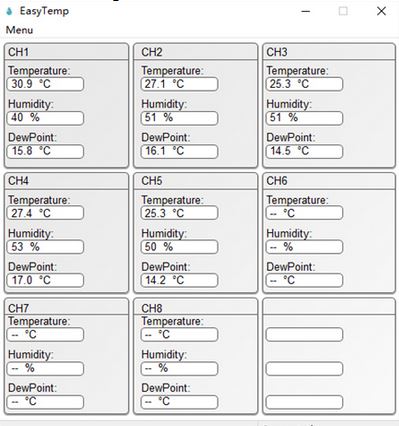The image size is (399, 426).
Task: Click CH2 DewPoint field showing 16.1 °C
Action: click(x=179, y=151)
